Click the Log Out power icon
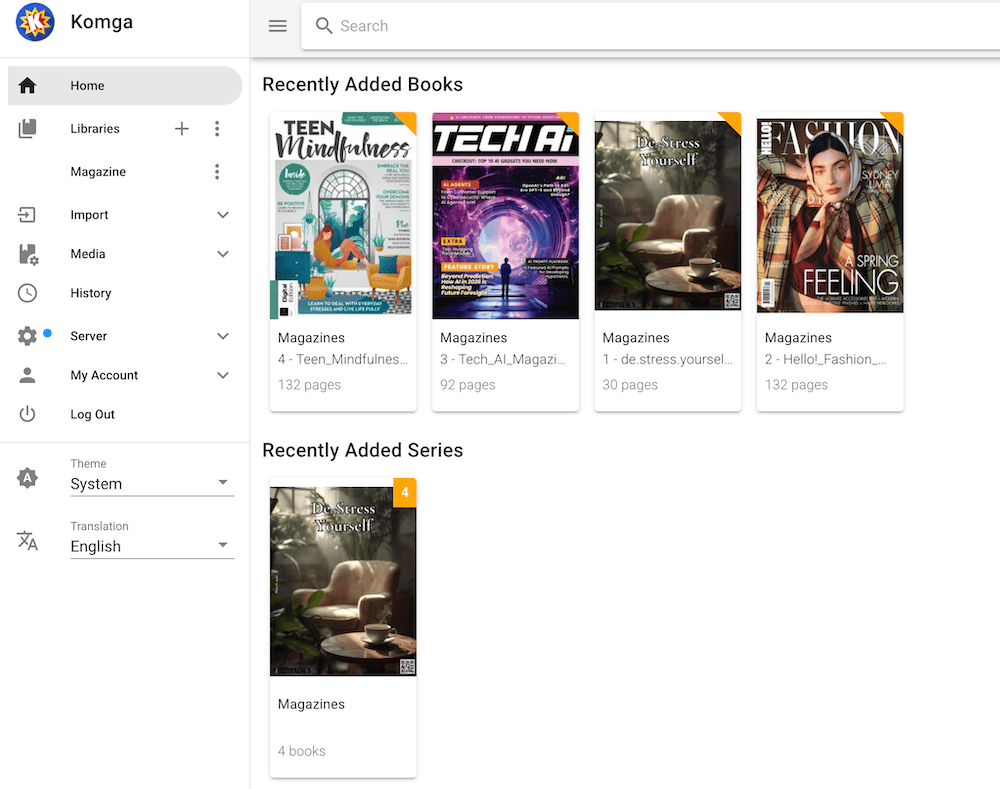This screenshot has width=1000, height=789. (28, 413)
